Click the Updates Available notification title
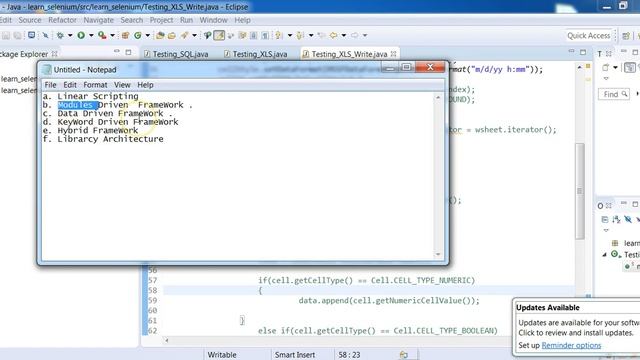Image resolution: width=640 pixels, height=360 pixels. coord(548,308)
